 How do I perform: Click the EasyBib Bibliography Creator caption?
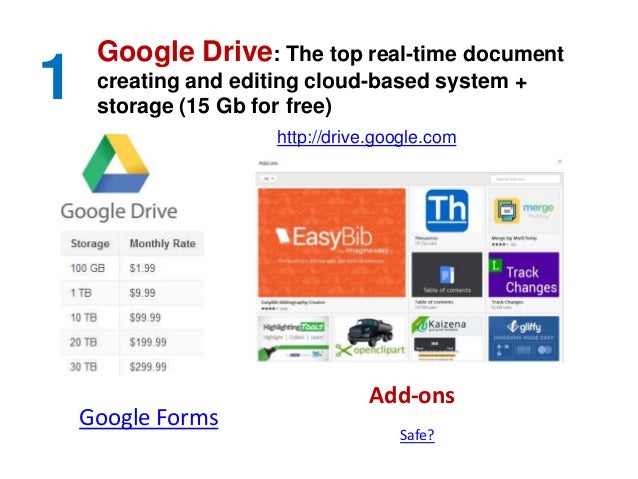coord(293,302)
